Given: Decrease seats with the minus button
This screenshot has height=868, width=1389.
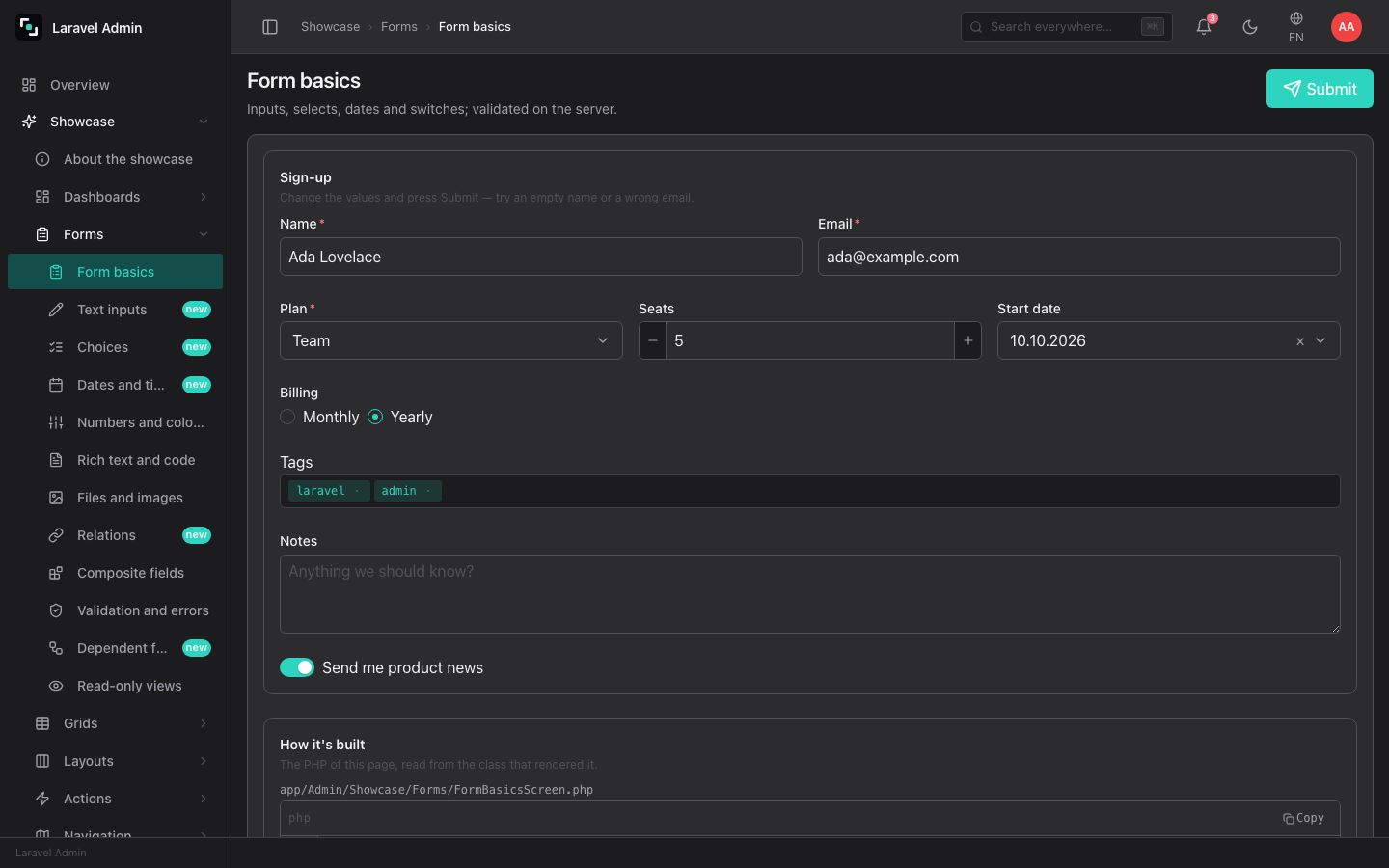Looking at the screenshot, I should click(x=652, y=340).
